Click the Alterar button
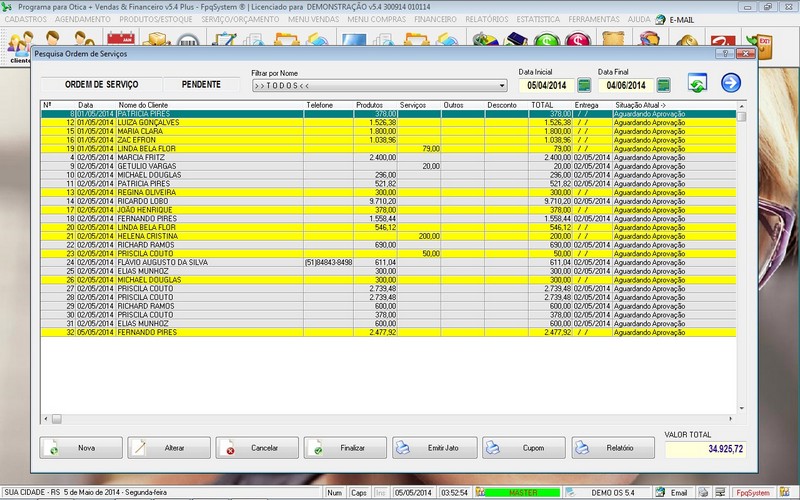The height and width of the screenshot is (500, 800). pos(169,447)
